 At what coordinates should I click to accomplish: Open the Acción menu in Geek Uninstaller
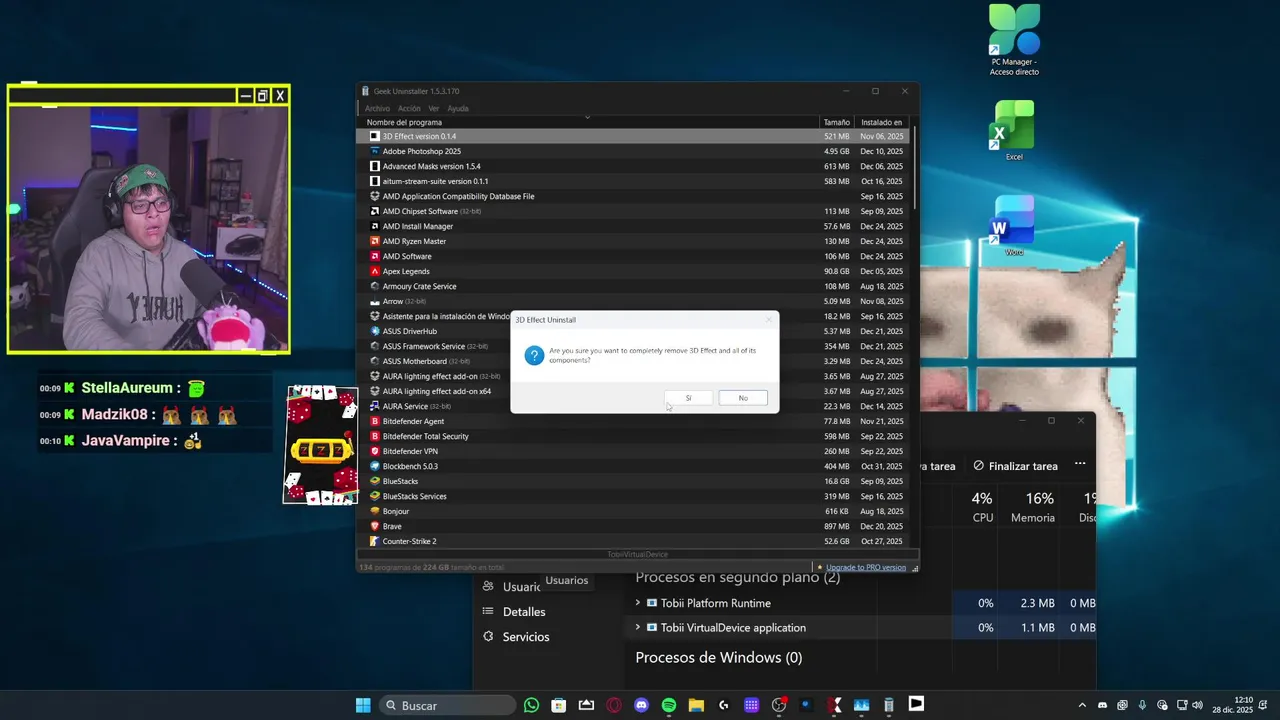(x=409, y=108)
